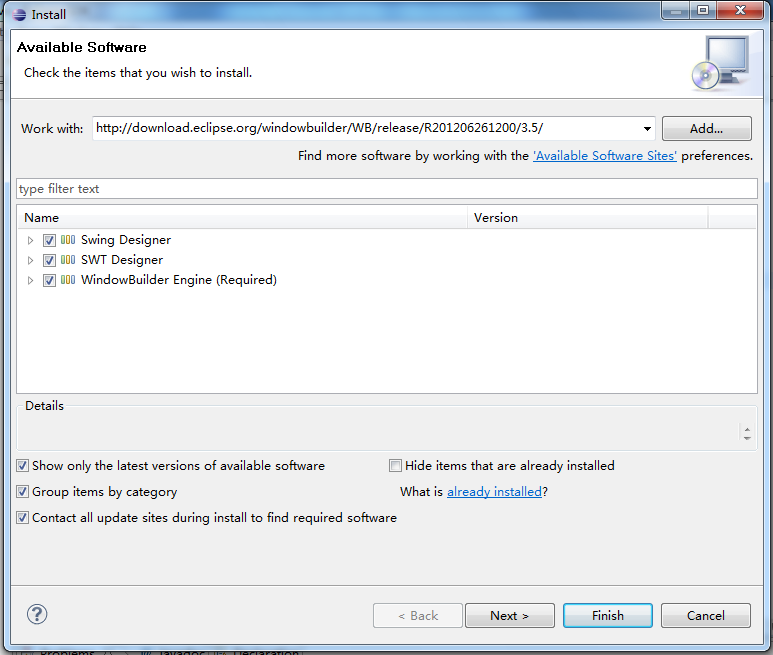The image size is (773, 655).
Task: Click Details scroll down arrow
Action: [x=747, y=437]
